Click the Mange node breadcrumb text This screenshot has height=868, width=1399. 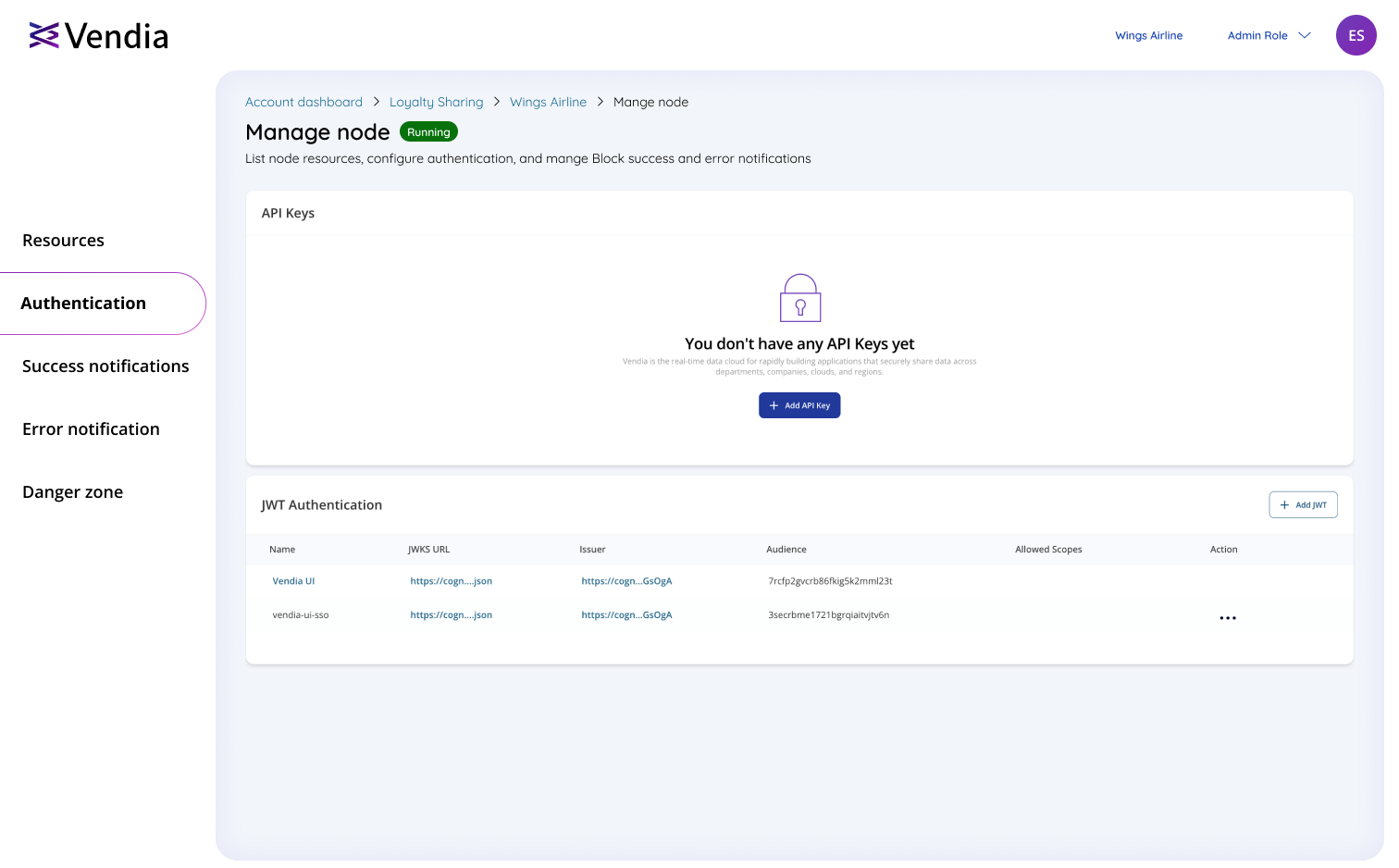(x=650, y=102)
